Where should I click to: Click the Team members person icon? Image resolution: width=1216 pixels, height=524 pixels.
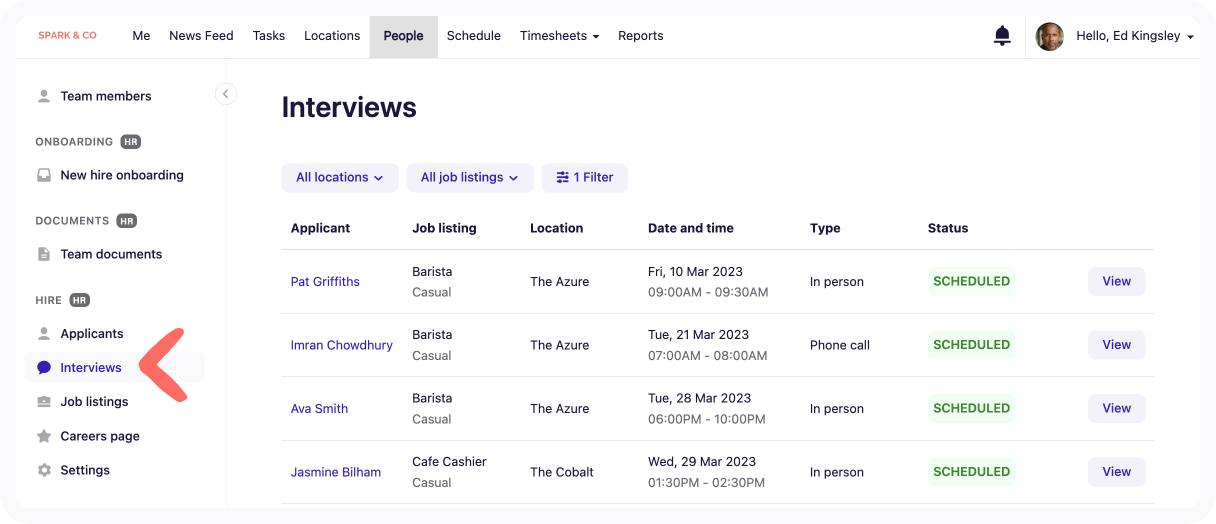[44, 96]
